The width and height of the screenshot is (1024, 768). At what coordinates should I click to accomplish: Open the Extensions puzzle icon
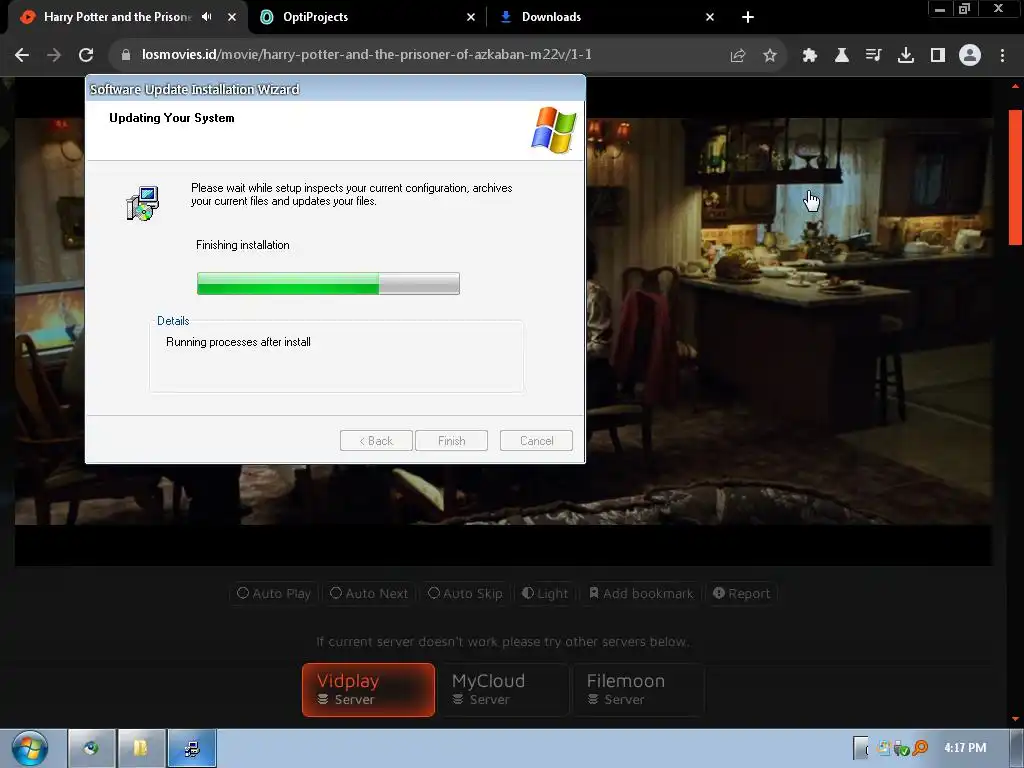(x=810, y=55)
